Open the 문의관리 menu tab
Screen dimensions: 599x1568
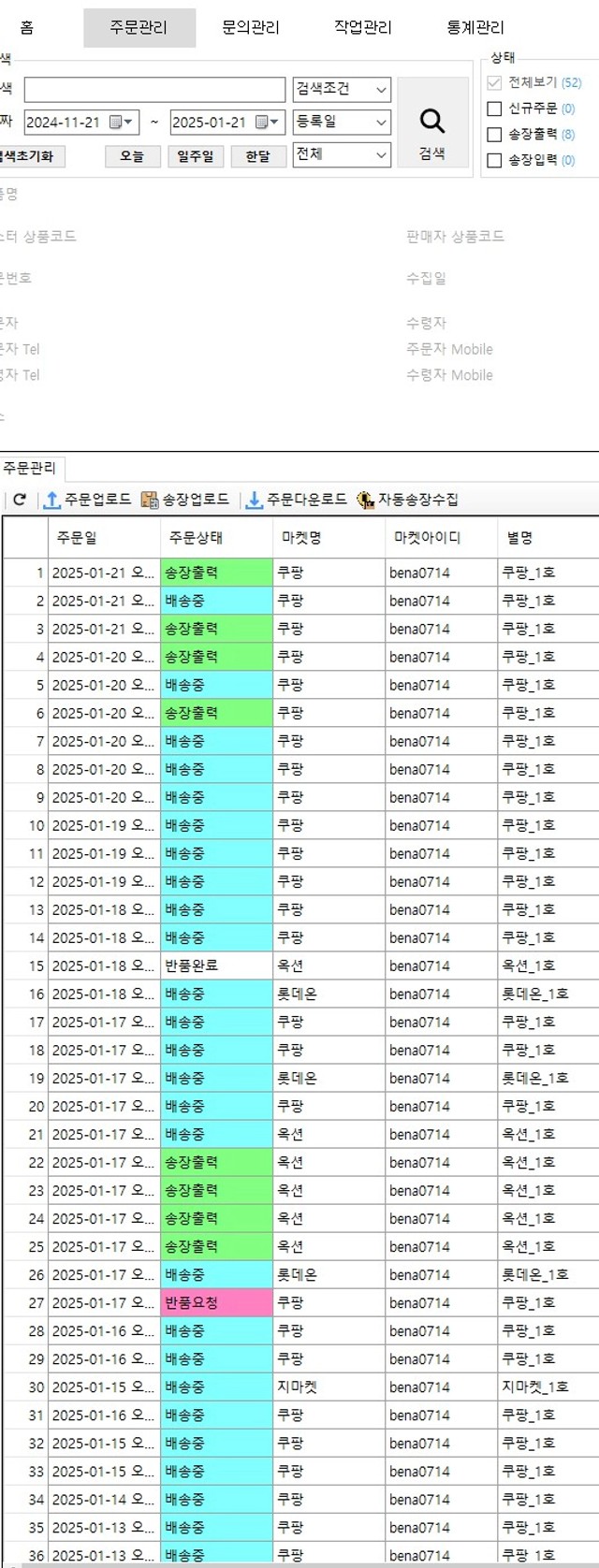251,28
